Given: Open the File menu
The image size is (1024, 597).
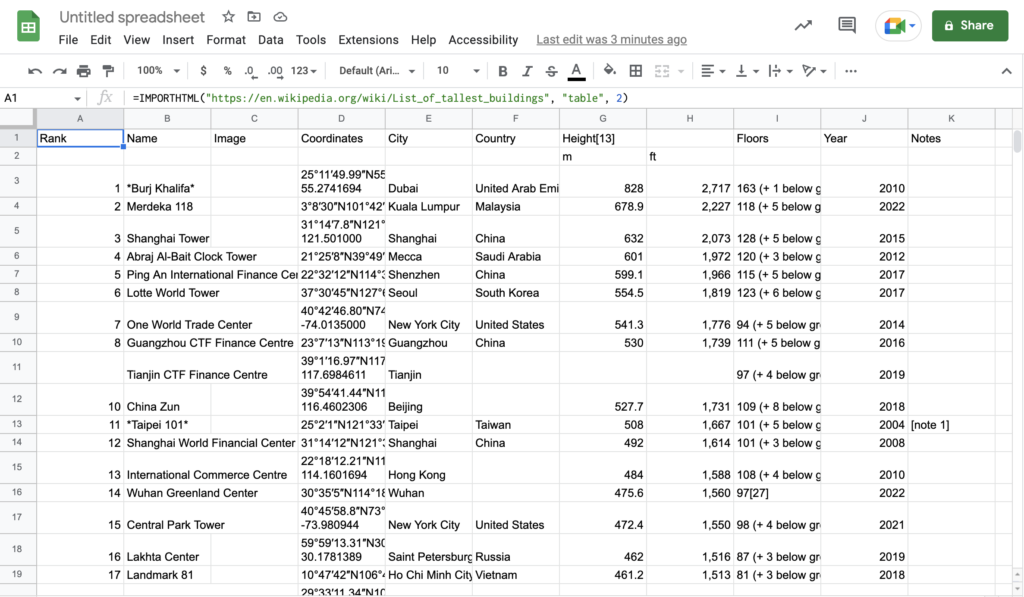Looking at the screenshot, I should coord(68,40).
